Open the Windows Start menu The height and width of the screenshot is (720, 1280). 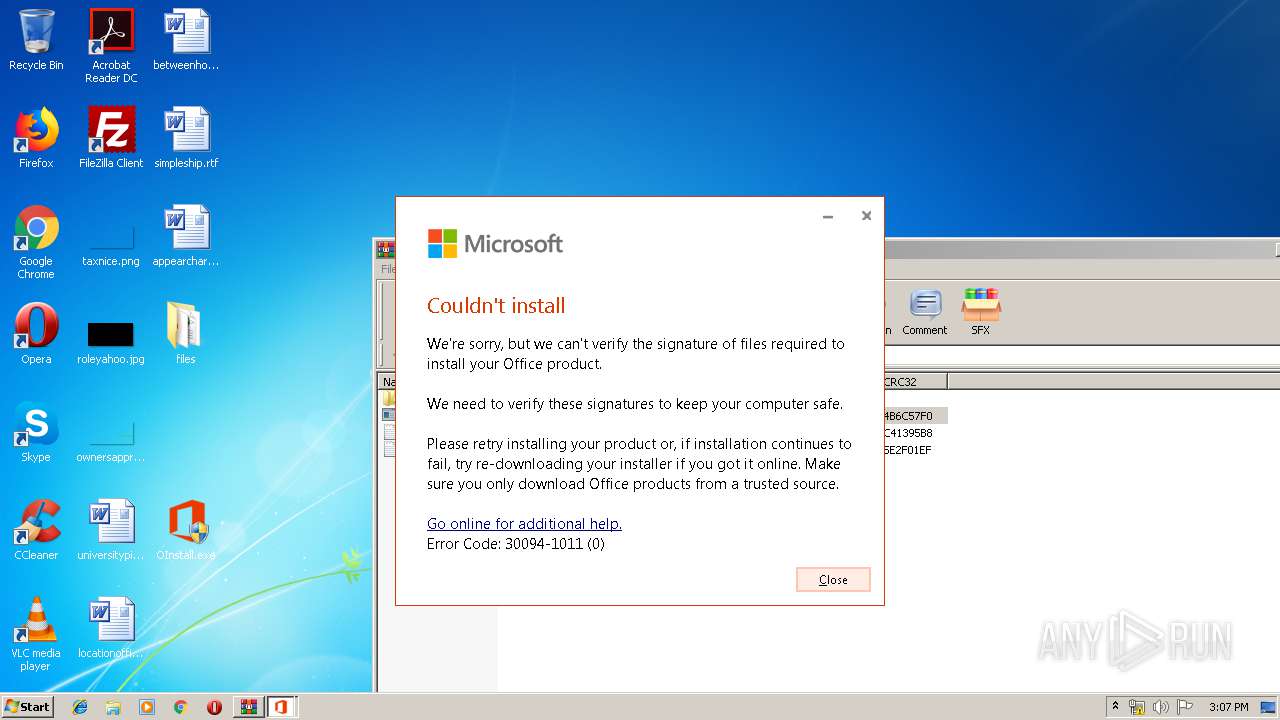pos(27,707)
